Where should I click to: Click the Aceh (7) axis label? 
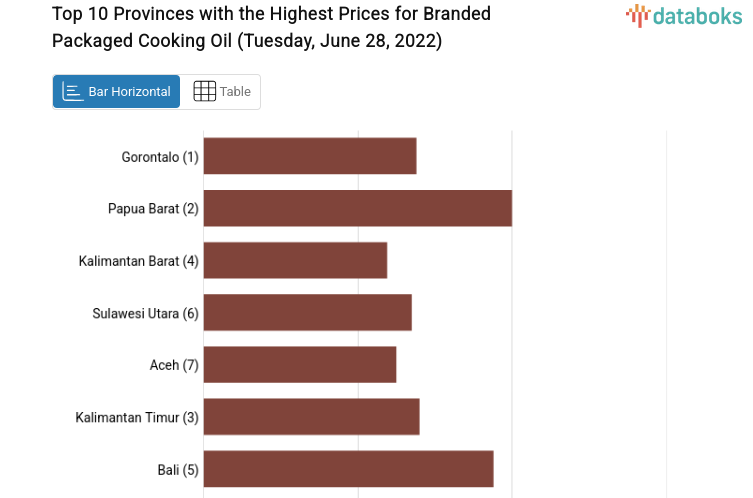pos(174,365)
